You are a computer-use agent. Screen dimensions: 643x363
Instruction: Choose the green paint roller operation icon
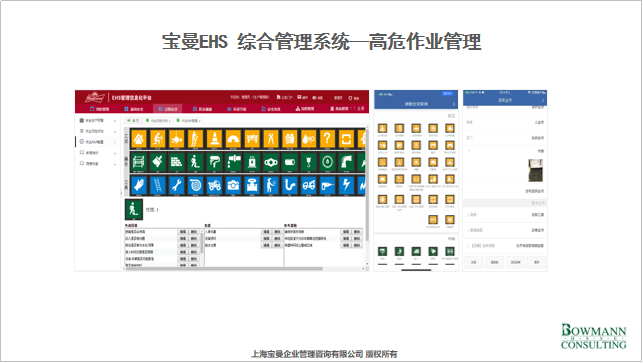tap(214, 162)
